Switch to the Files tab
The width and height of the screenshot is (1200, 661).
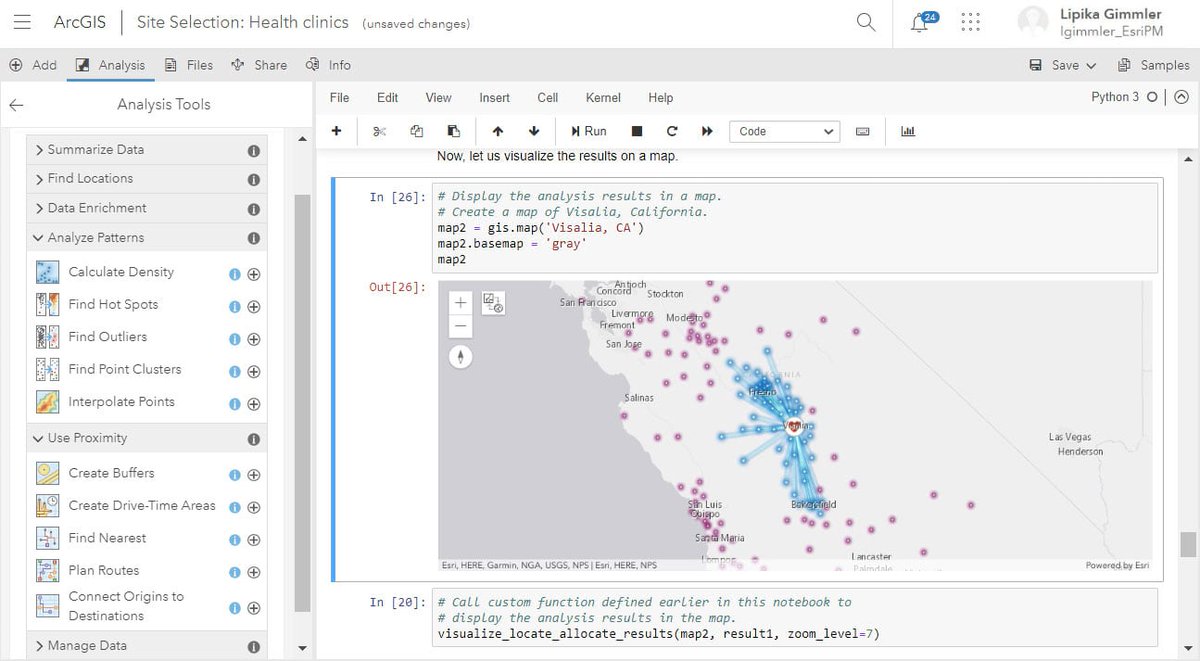pyautogui.click(x=188, y=64)
